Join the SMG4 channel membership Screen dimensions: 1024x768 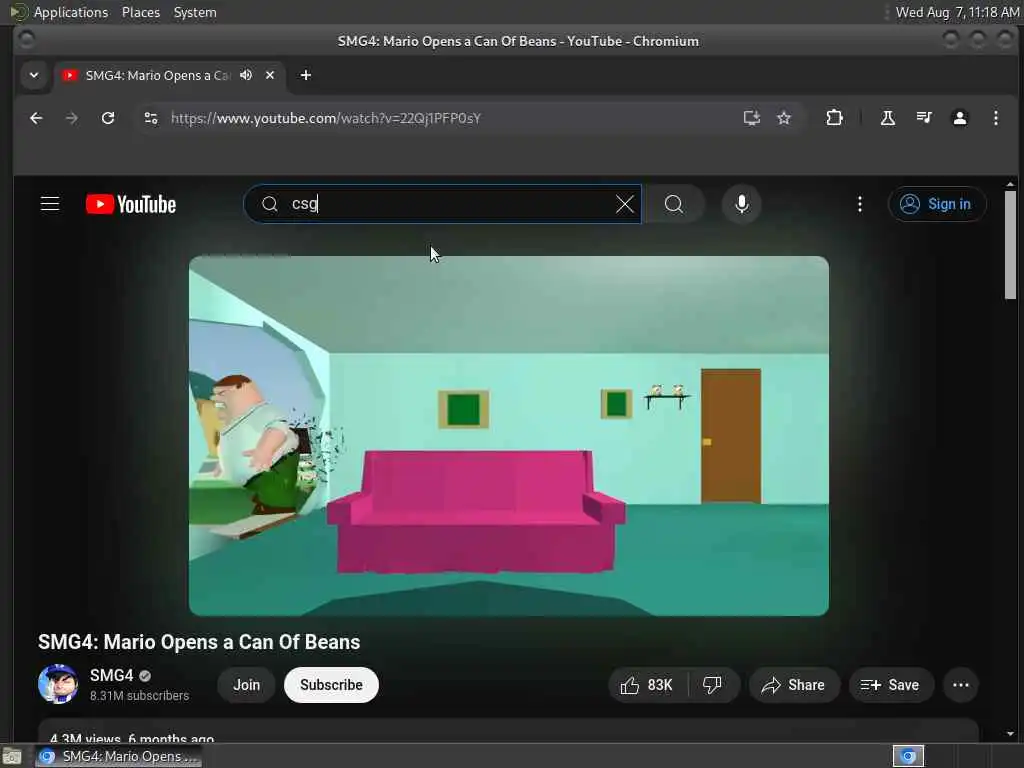tap(246, 684)
